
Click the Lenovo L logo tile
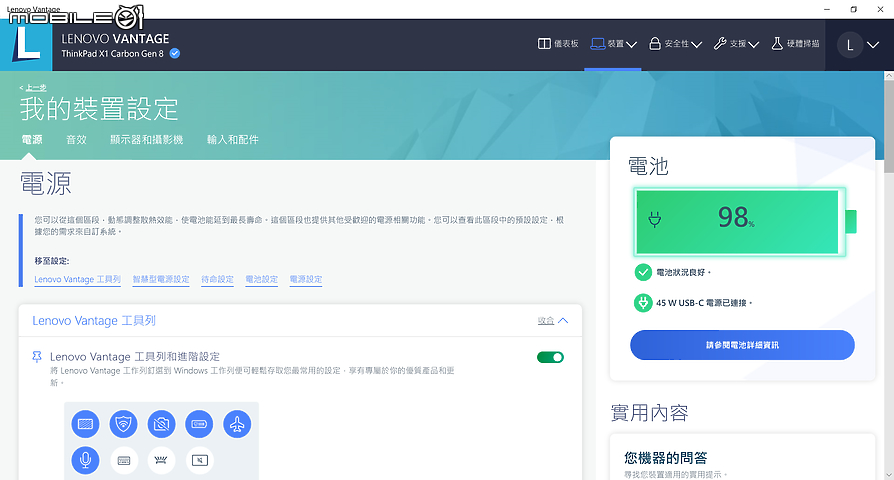pos(26,45)
